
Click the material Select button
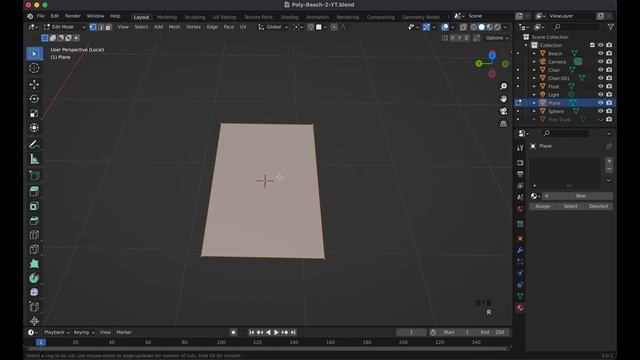(570, 206)
